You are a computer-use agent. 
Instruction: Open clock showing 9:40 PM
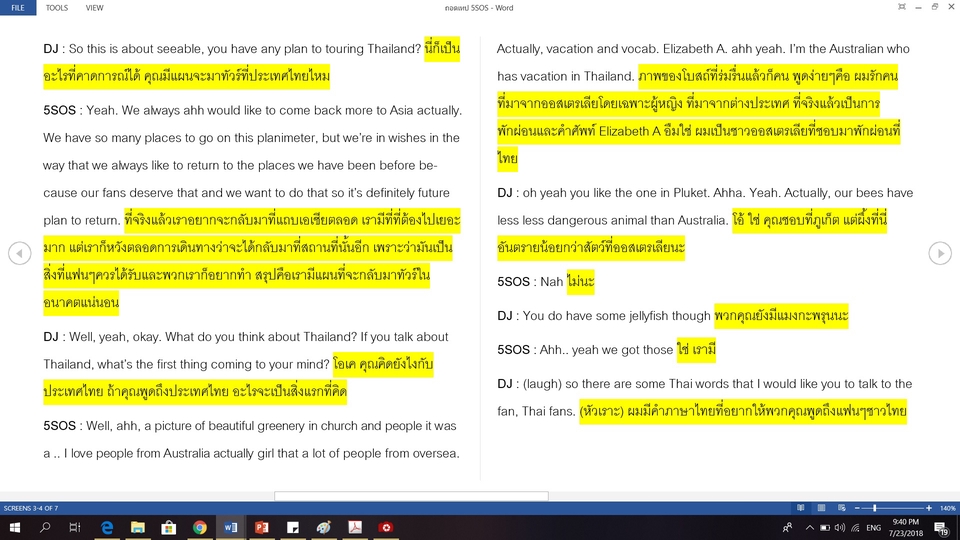click(906, 527)
